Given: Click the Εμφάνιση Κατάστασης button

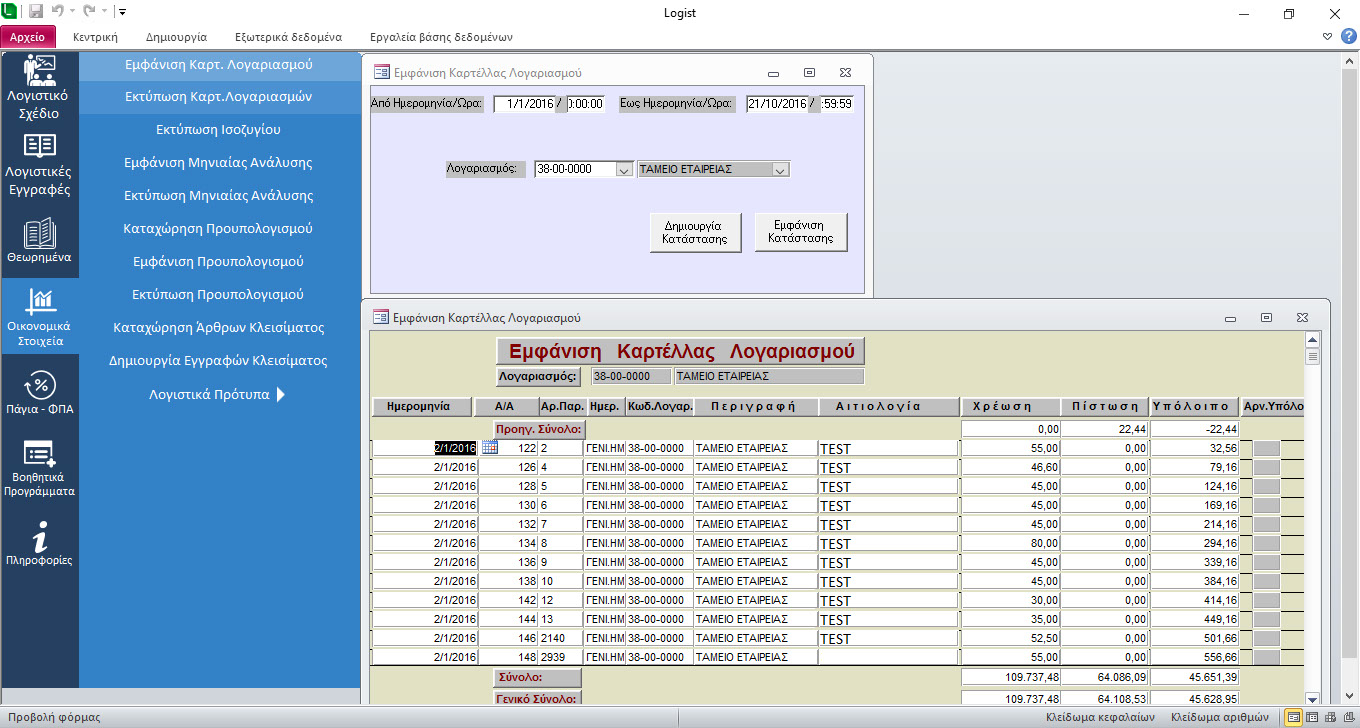Looking at the screenshot, I should (x=800, y=232).
